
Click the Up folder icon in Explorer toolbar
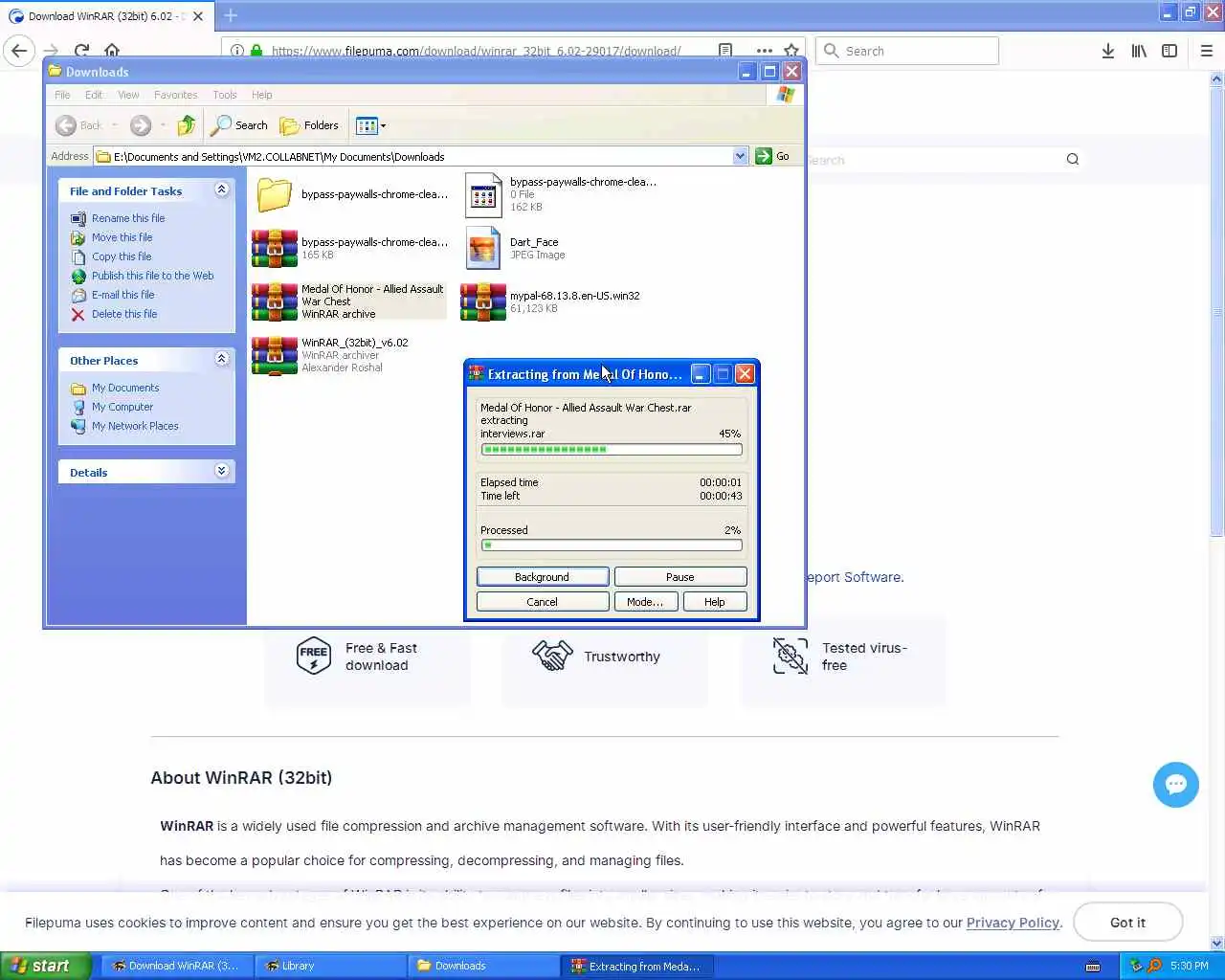(x=187, y=125)
